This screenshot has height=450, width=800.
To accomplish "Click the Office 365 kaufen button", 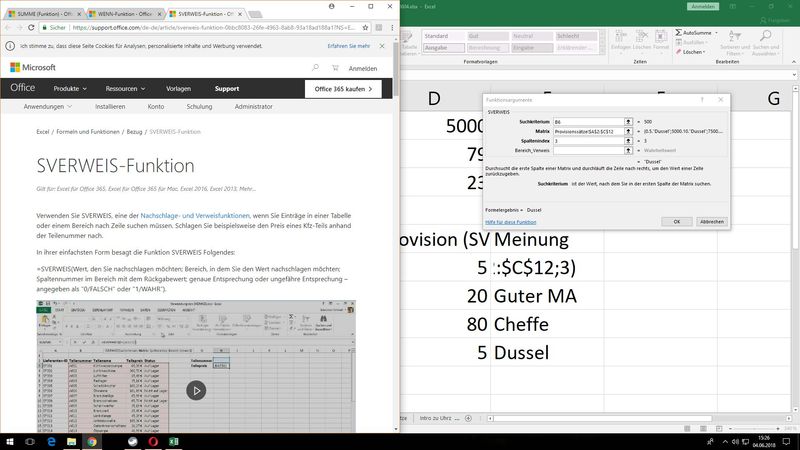I will tap(343, 89).
